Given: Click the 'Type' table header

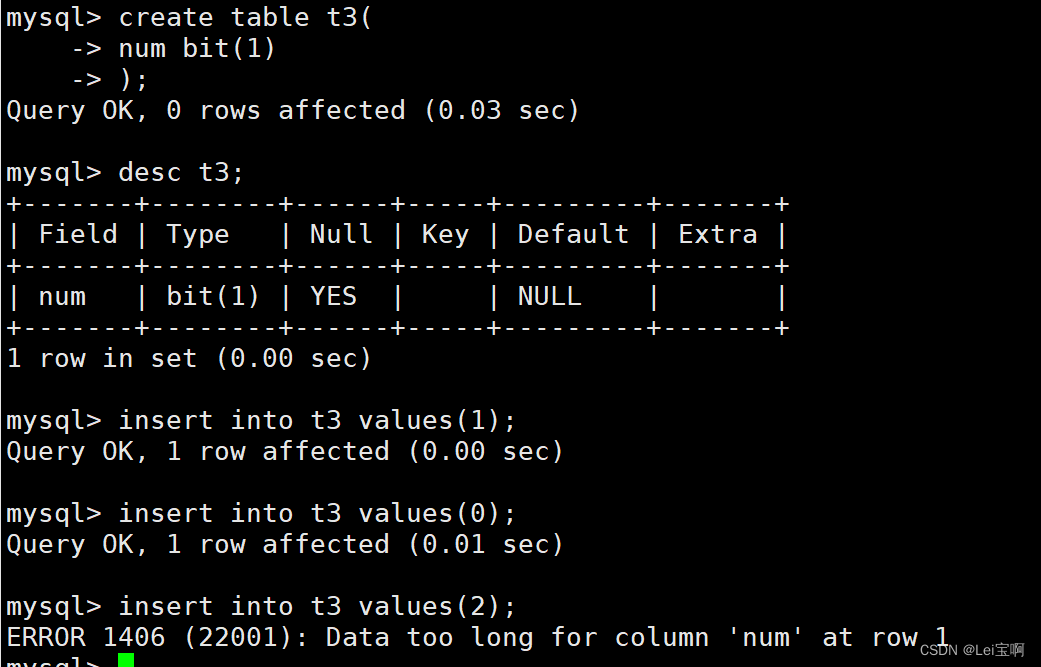Looking at the screenshot, I should tap(198, 234).
